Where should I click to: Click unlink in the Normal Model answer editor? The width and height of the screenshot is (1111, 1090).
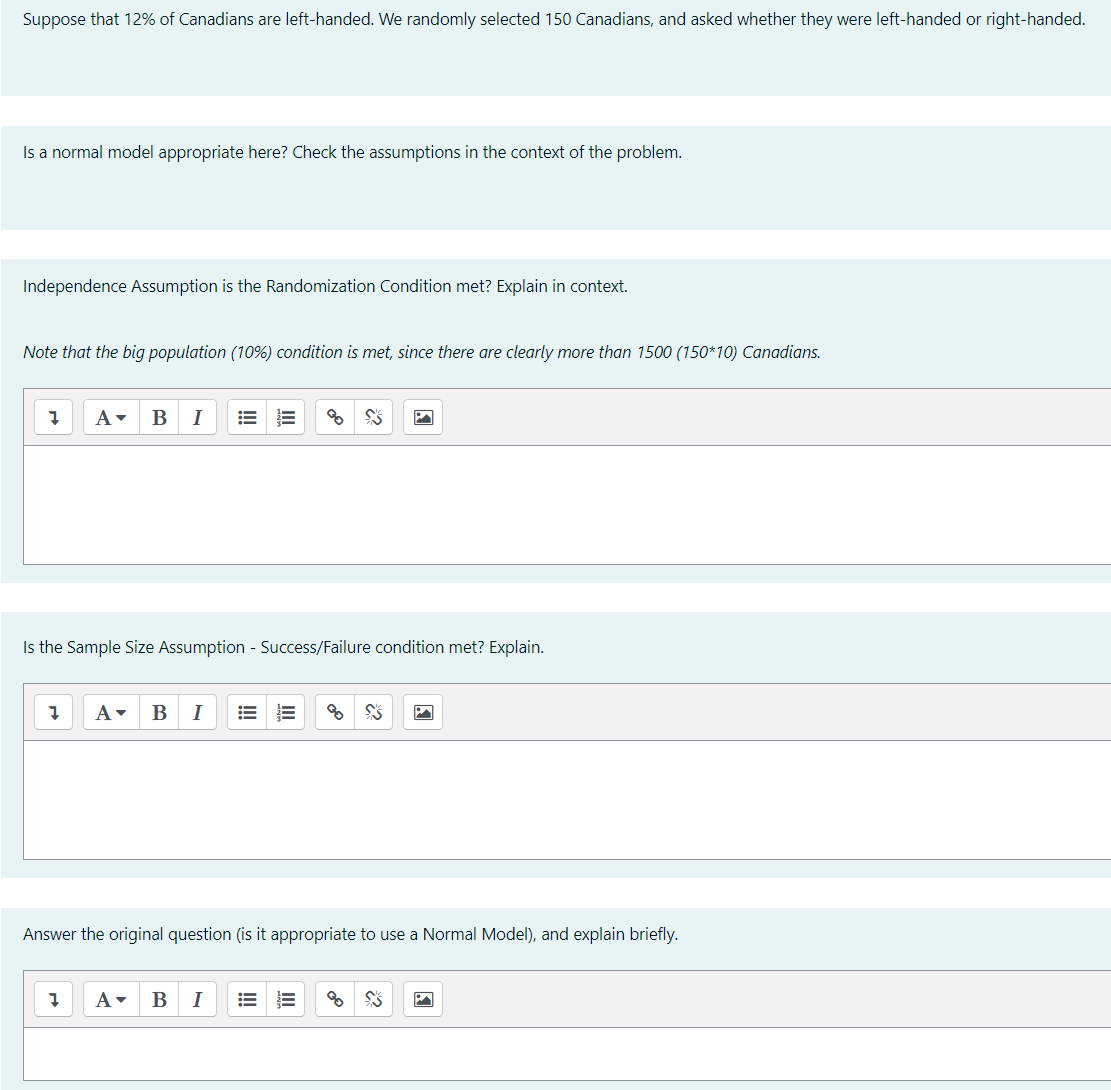[373, 999]
